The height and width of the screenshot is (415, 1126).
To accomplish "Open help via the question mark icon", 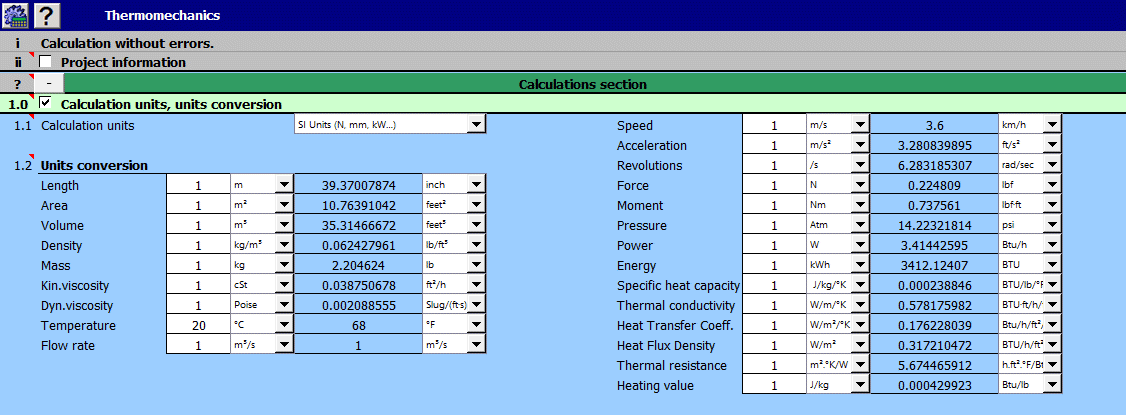I will (x=47, y=15).
